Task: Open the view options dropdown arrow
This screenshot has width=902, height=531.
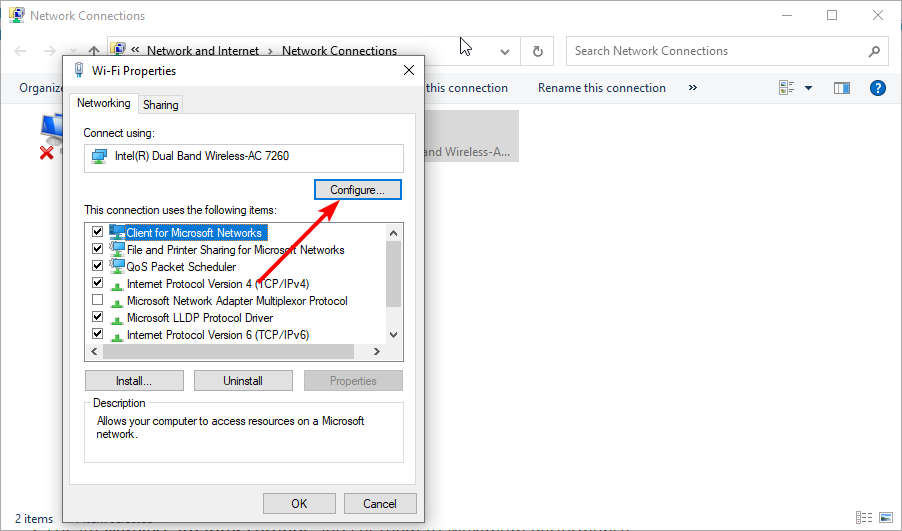Action: coord(808,88)
